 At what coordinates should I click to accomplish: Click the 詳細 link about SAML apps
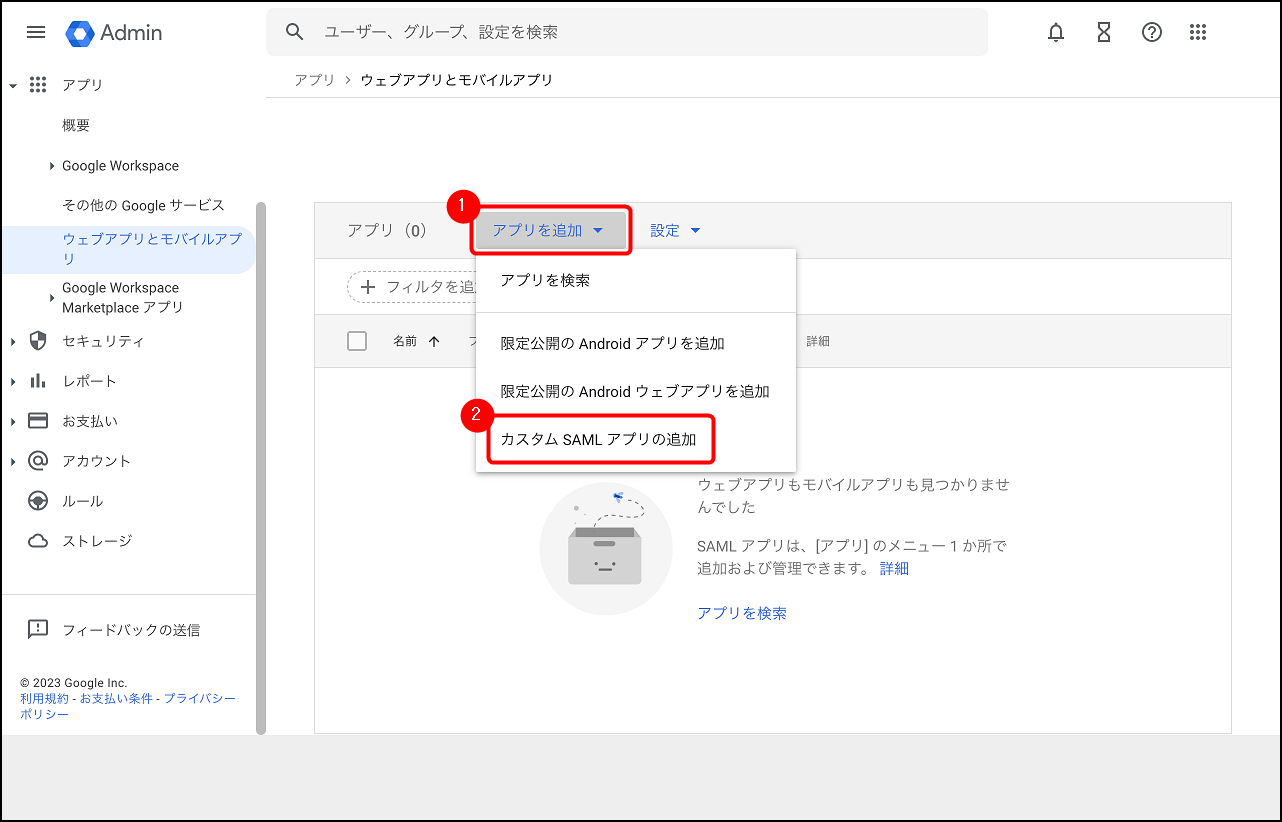tap(894, 568)
